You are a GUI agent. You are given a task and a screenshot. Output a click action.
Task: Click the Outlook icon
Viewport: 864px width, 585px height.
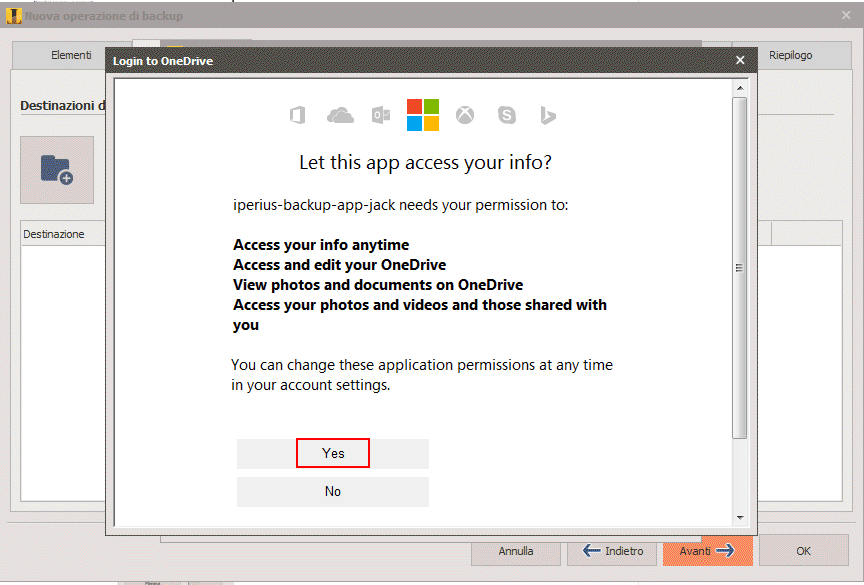[381, 115]
